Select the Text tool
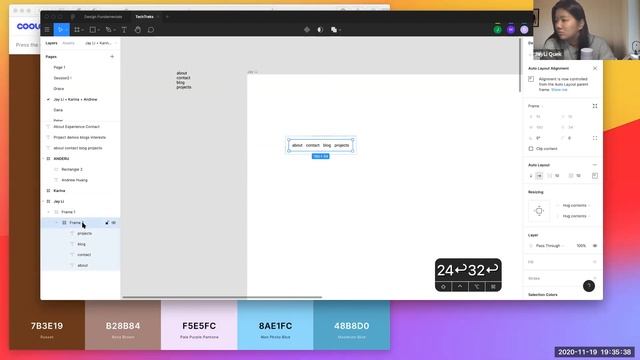 tap(124, 29)
